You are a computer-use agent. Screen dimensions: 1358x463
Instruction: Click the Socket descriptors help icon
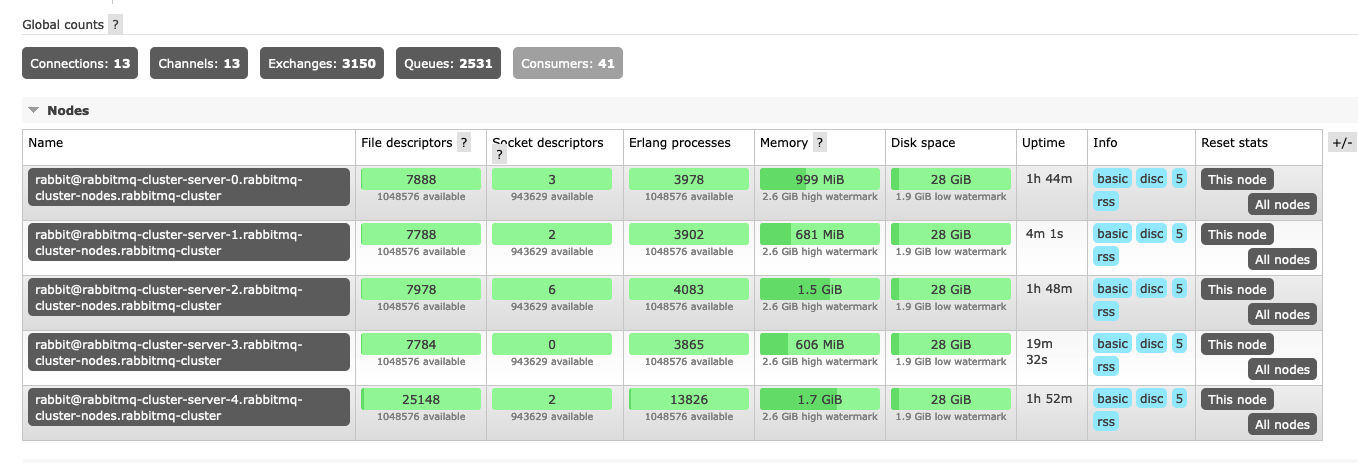pos(500,156)
